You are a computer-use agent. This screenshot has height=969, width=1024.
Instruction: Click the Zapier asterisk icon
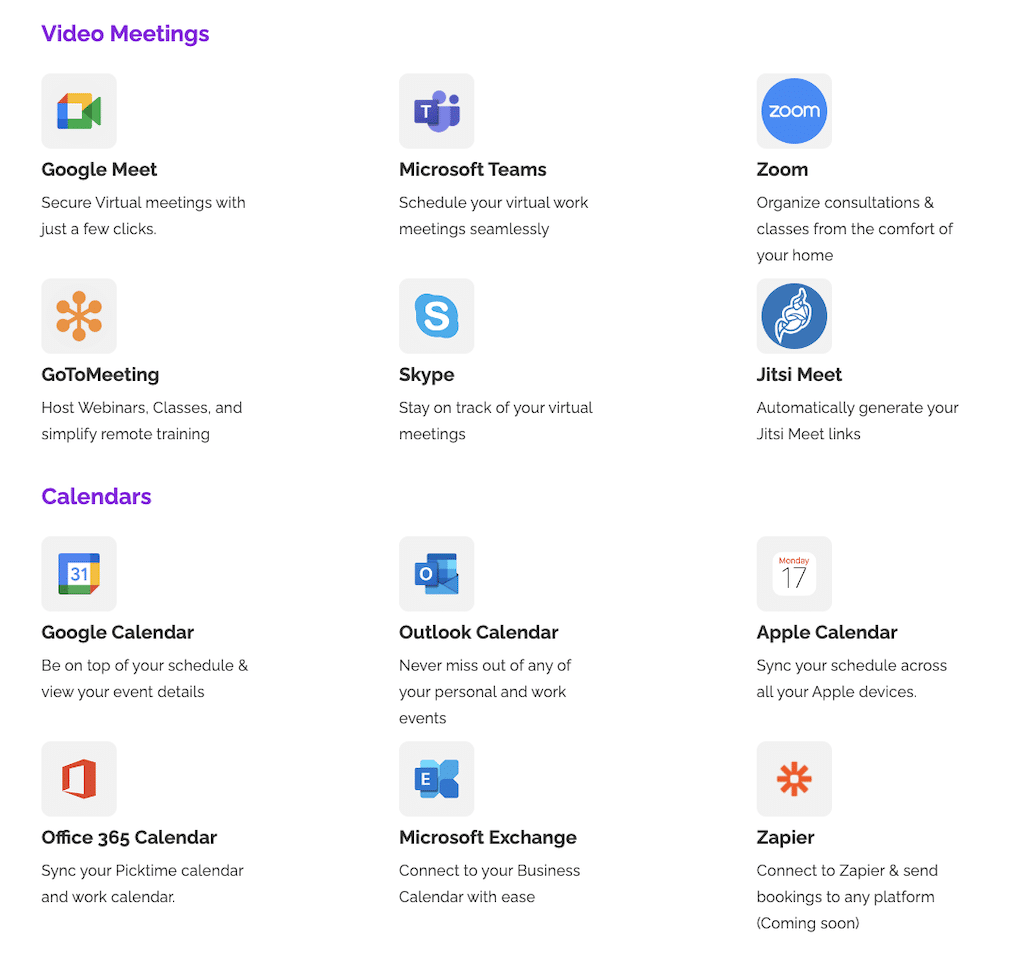pos(794,779)
